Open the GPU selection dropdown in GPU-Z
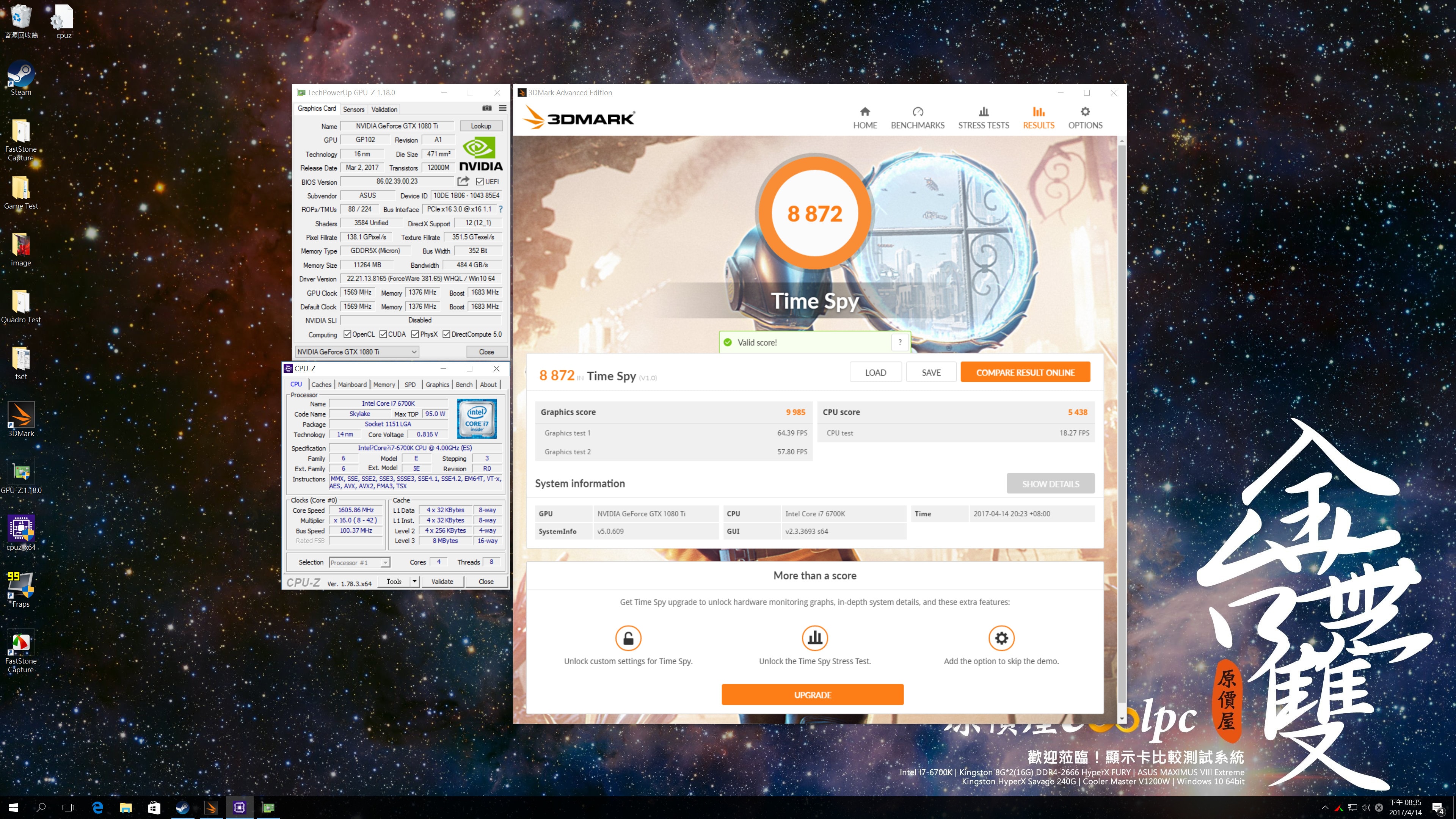Screen dimensions: 1456x819 [x=357, y=351]
